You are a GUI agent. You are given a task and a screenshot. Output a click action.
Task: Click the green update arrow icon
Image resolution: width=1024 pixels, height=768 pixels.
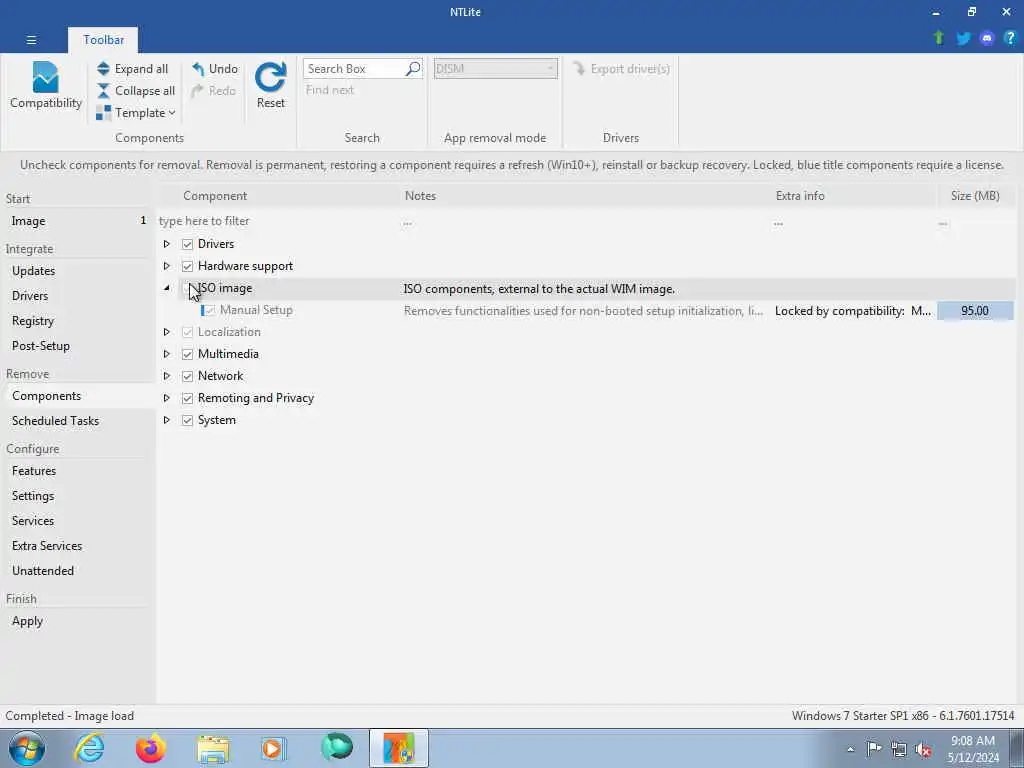pos(939,38)
